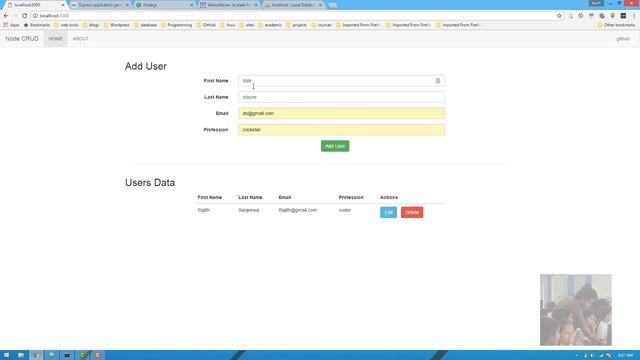Image resolution: width=640 pixels, height=360 pixels.
Task: Open the github link in navbar
Action: point(623,39)
